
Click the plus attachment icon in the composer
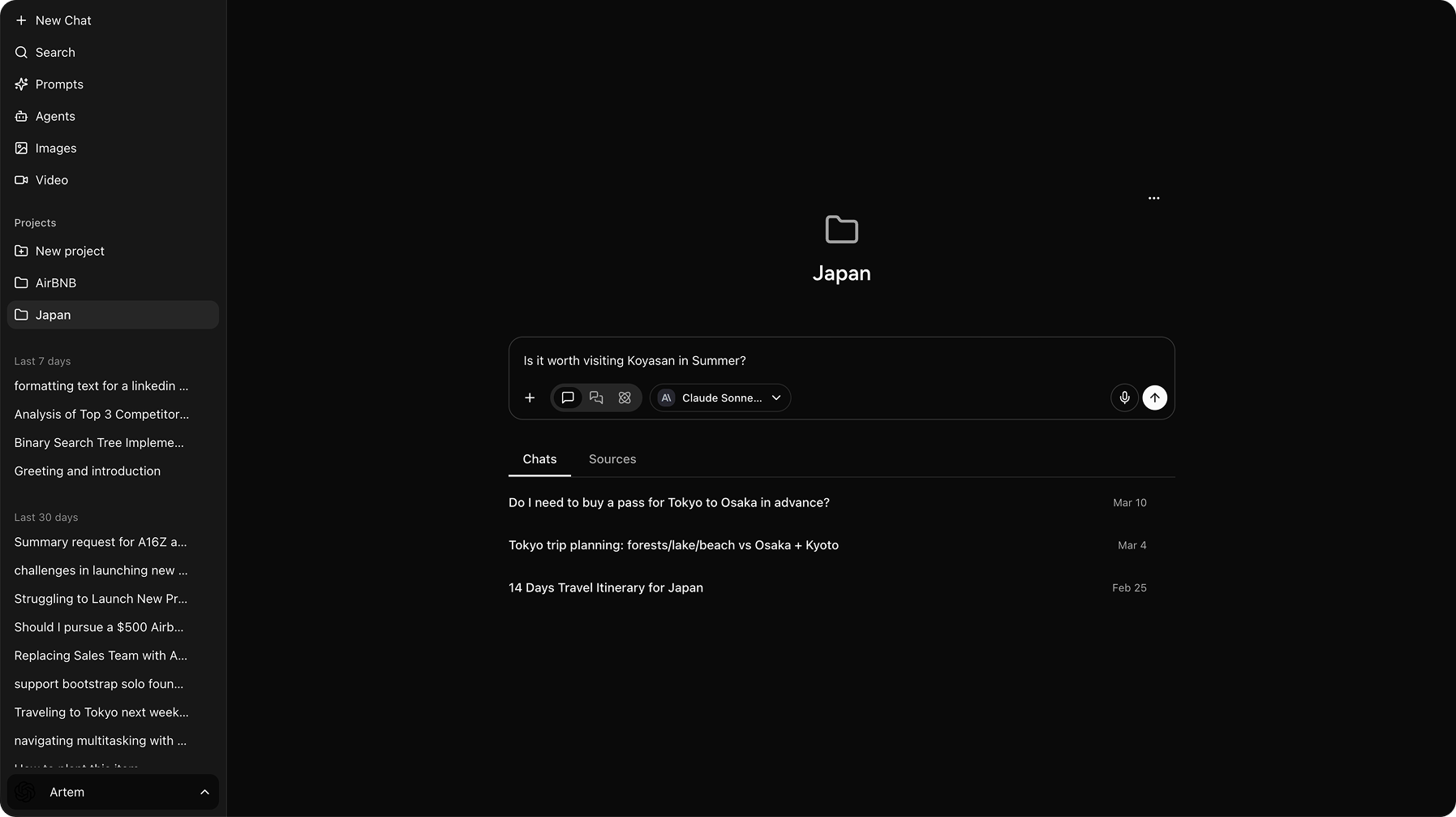tap(530, 398)
